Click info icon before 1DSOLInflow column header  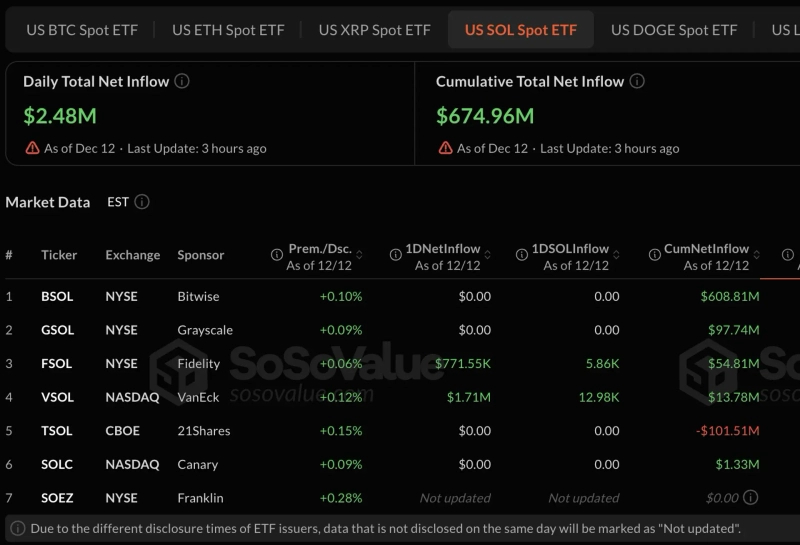tap(522, 255)
